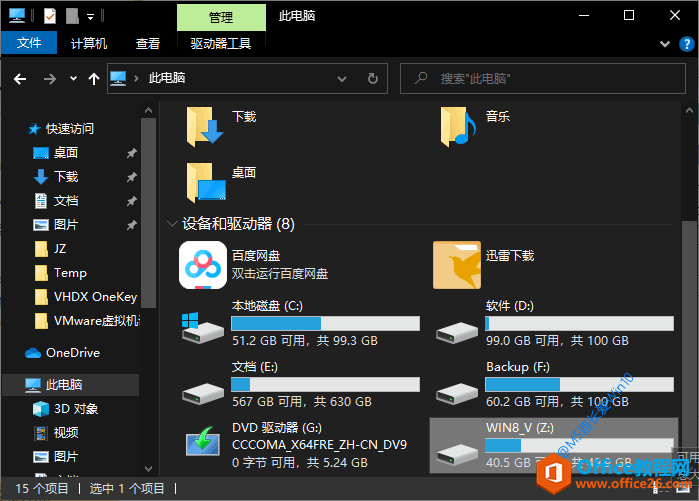The image size is (699, 501).
Task: Select the 软件 (D:) drive icon
Action: [x=457, y=332]
